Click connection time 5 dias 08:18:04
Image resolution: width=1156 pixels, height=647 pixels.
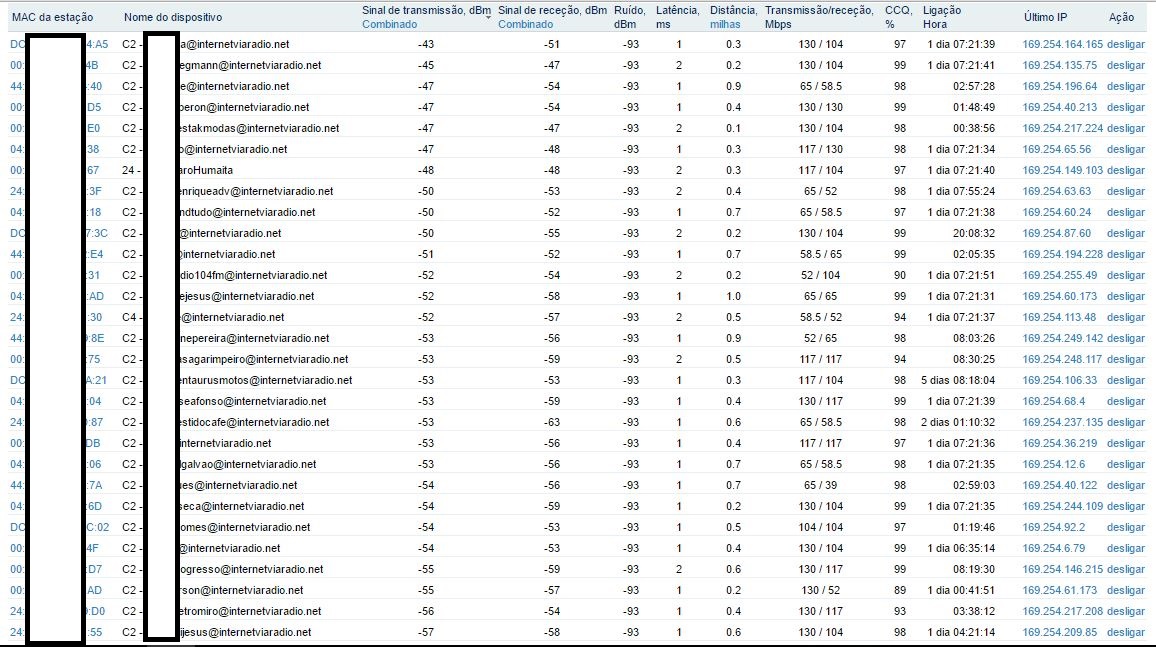click(958, 380)
